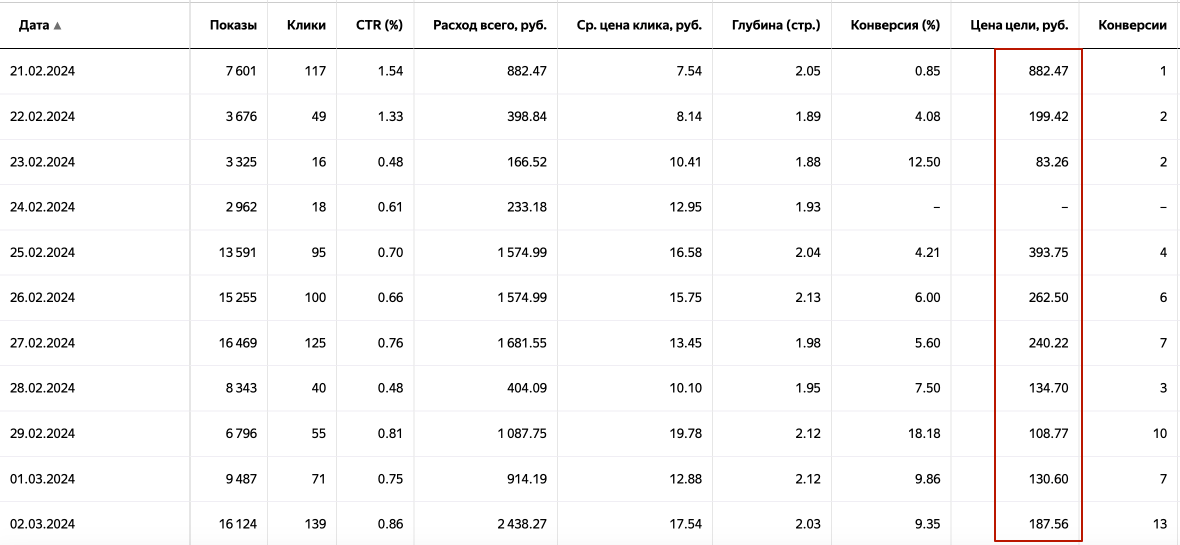The height and width of the screenshot is (545, 1180).
Task: Sort table by Показы column header
Action: tap(234, 25)
